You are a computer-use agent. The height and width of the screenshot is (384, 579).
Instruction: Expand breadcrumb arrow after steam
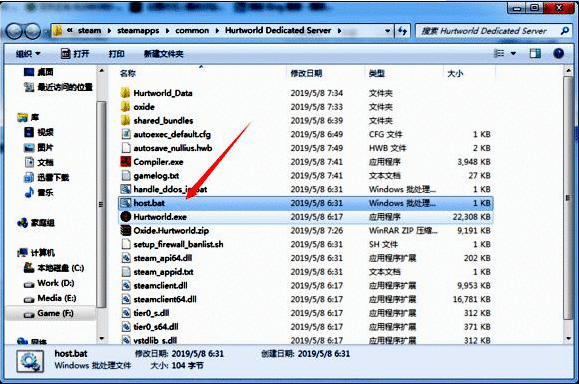pyautogui.click(x=109, y=31)
